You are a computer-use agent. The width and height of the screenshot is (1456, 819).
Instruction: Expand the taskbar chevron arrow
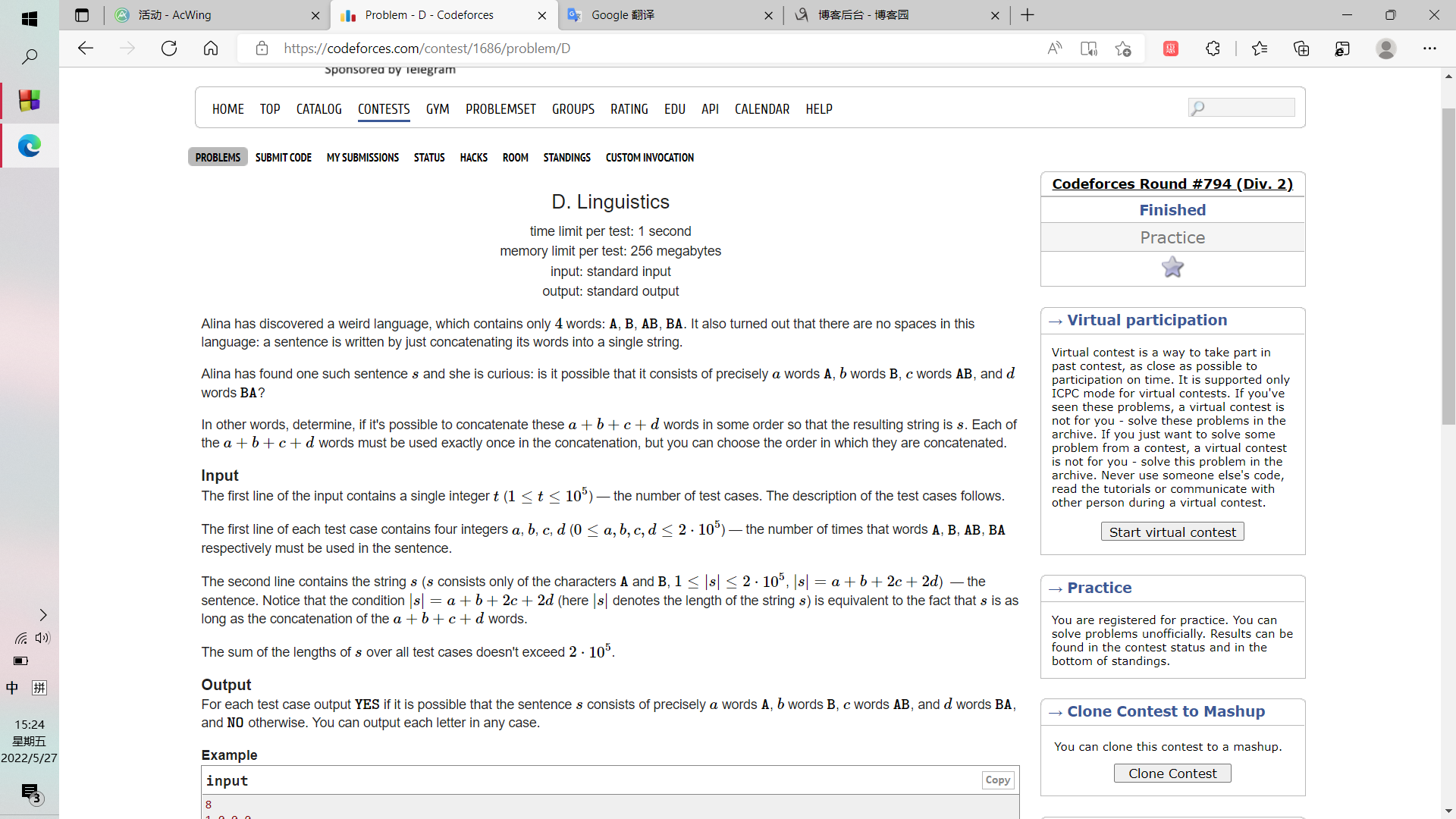(x=43, y=615)
